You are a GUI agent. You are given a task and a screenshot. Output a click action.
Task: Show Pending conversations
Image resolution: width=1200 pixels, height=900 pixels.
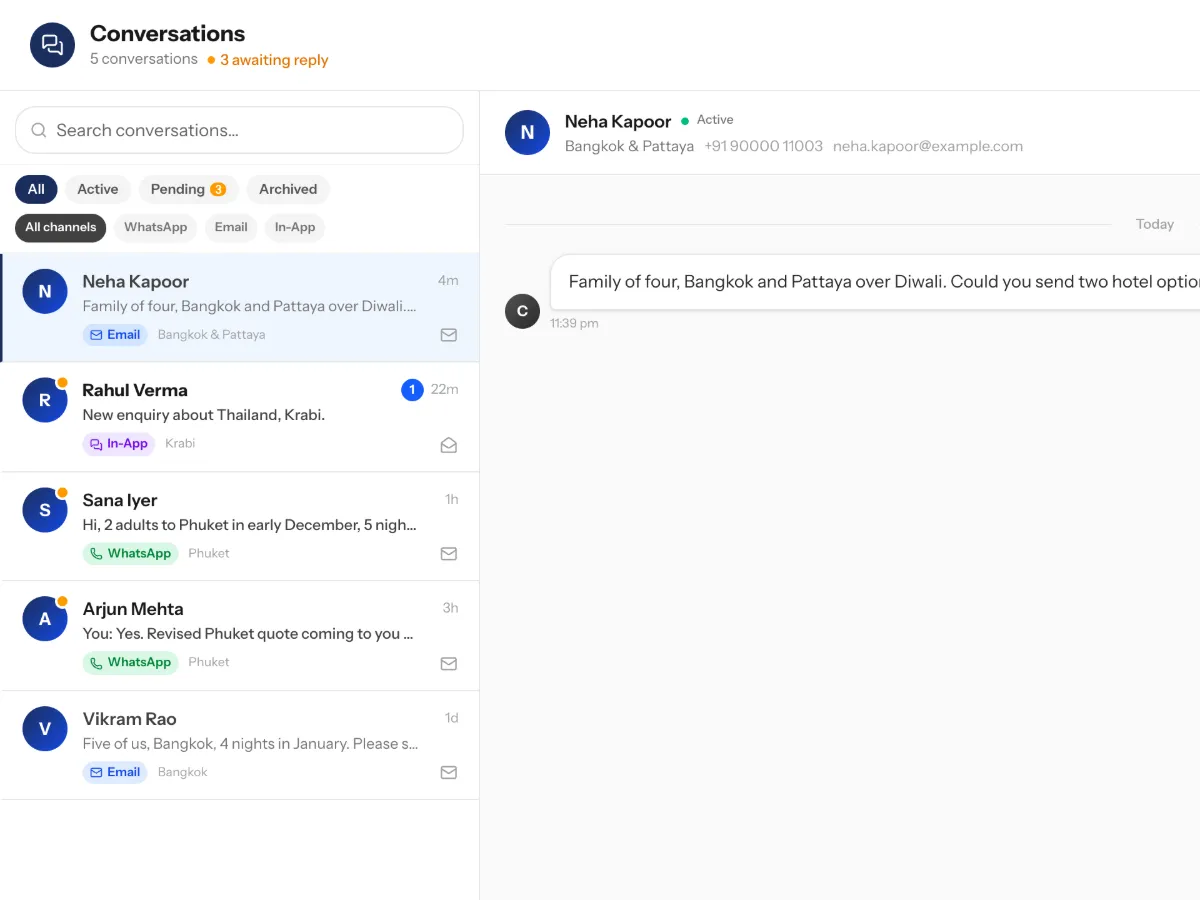[188, 189]
